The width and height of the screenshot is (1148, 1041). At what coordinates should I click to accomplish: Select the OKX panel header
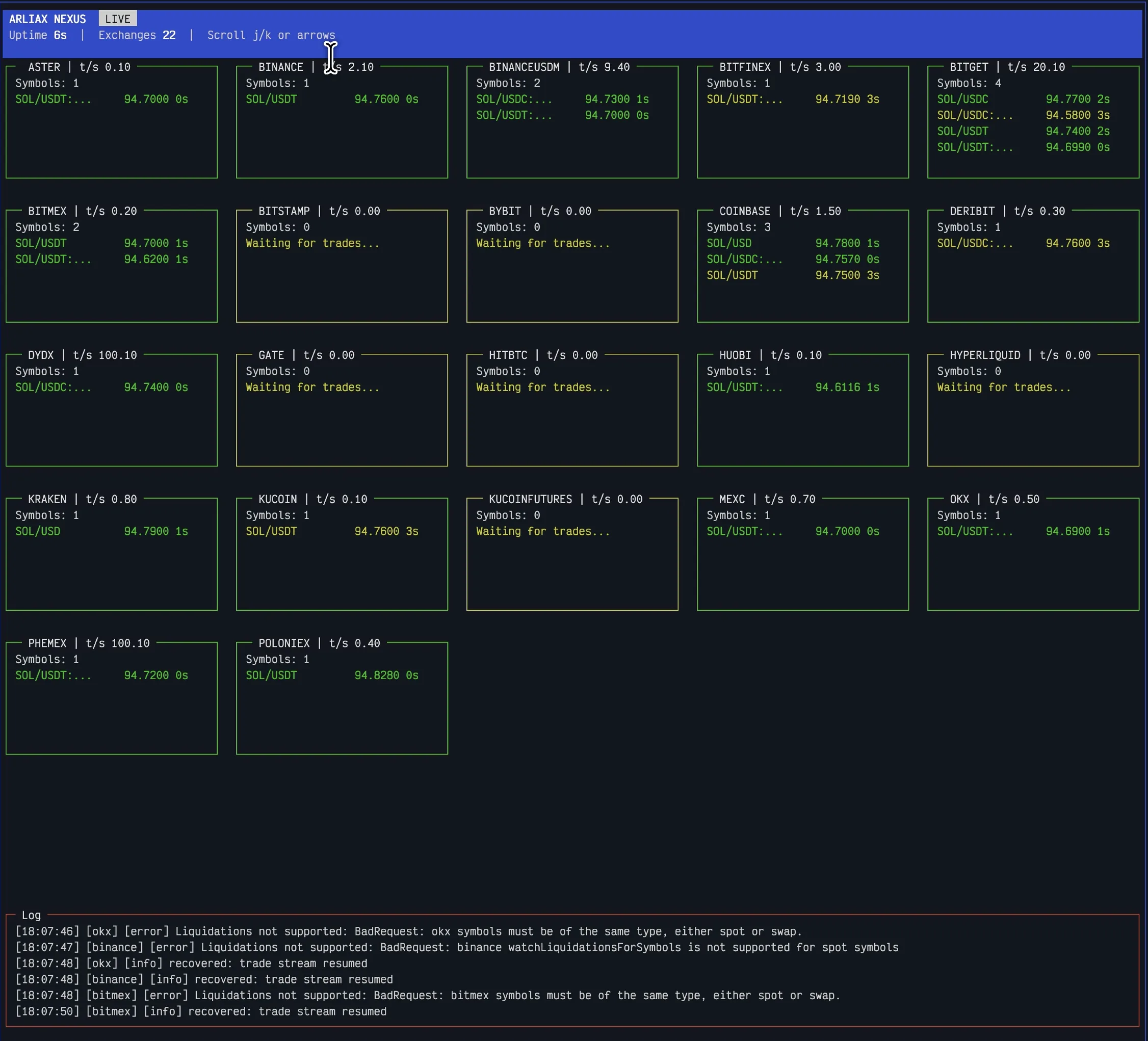point(994,500)
